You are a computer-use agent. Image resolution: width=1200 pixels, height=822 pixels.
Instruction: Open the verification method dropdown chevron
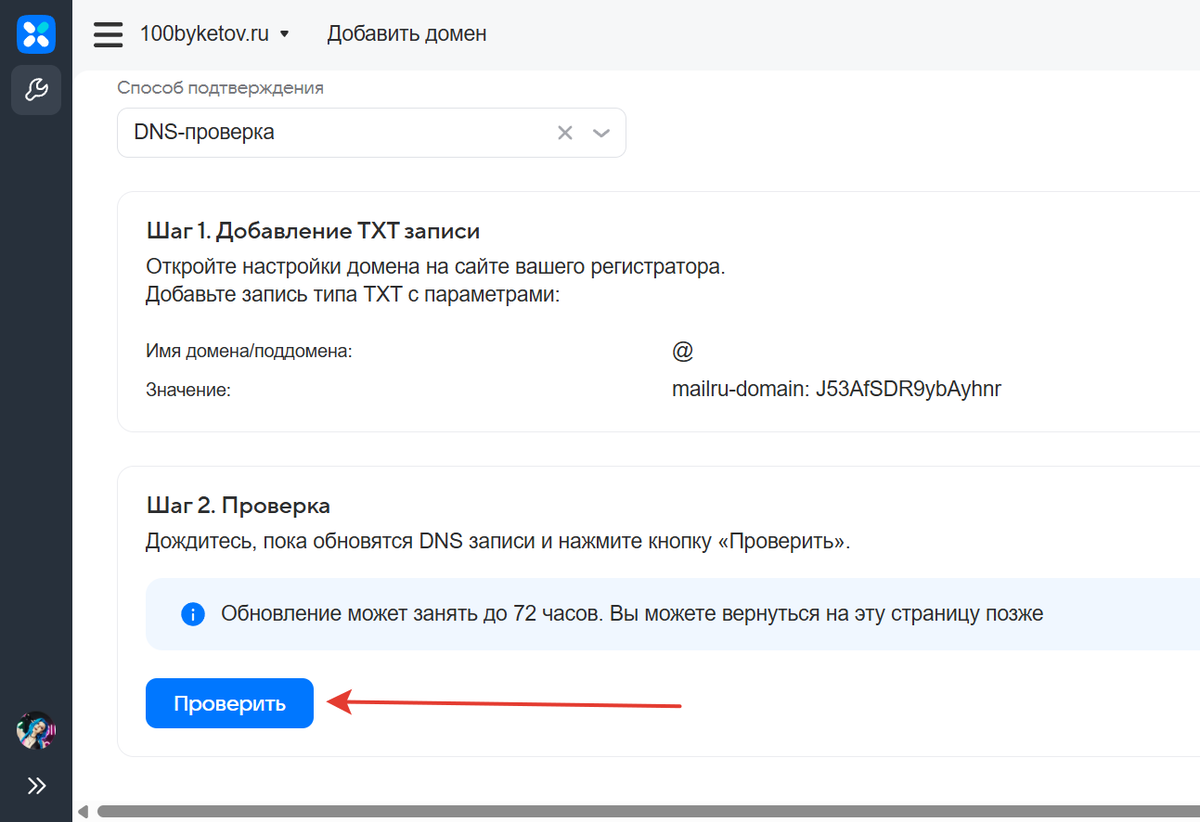(x=601, y=132)
